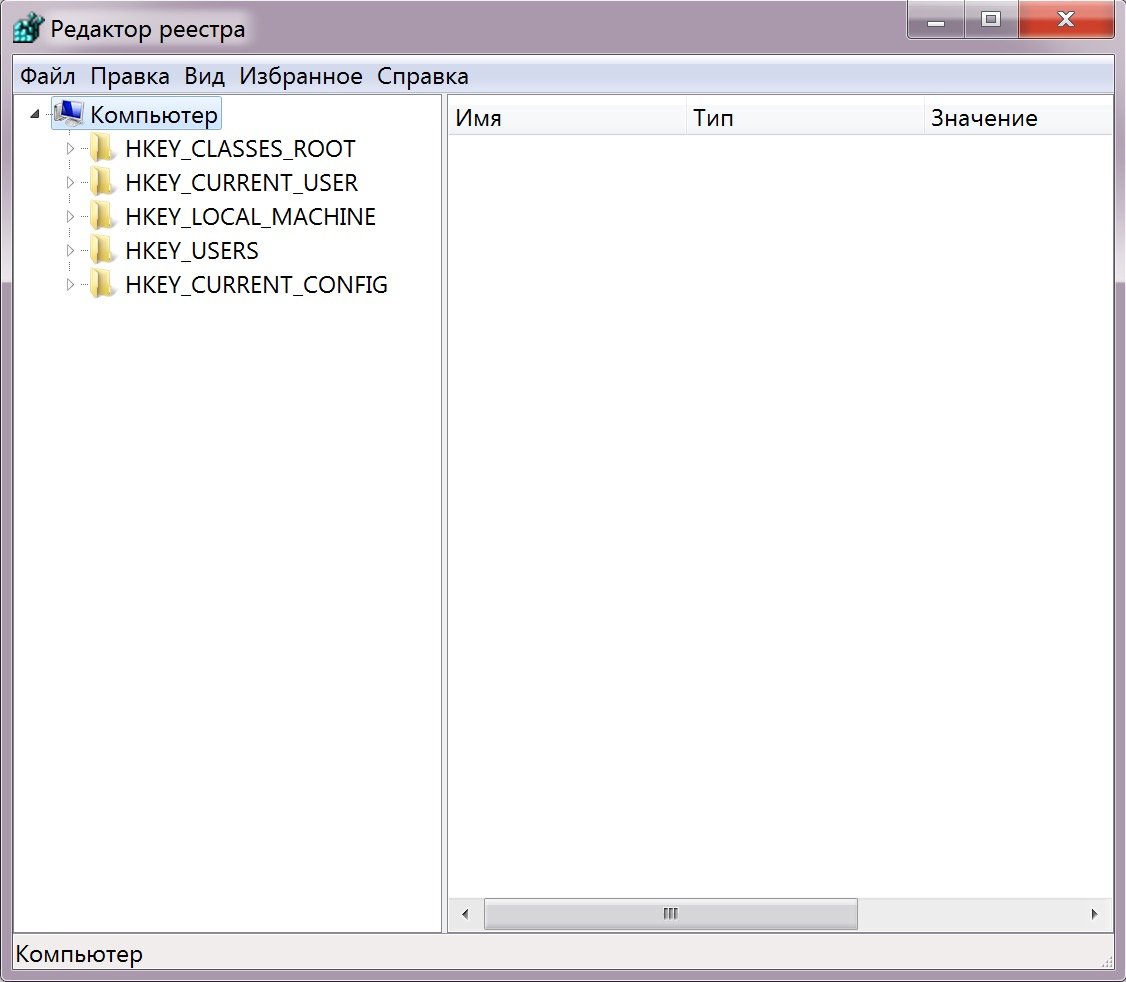Click the horizontal scrollbar left arrow
The width and height of the screenshot is (1126, 982).
coord(465,914)
